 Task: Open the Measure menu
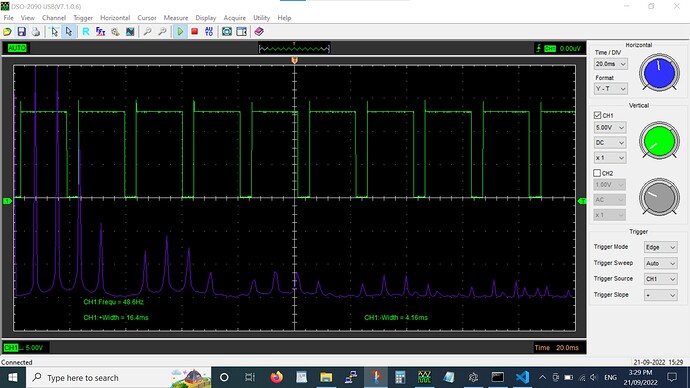[x=176, y=18]
